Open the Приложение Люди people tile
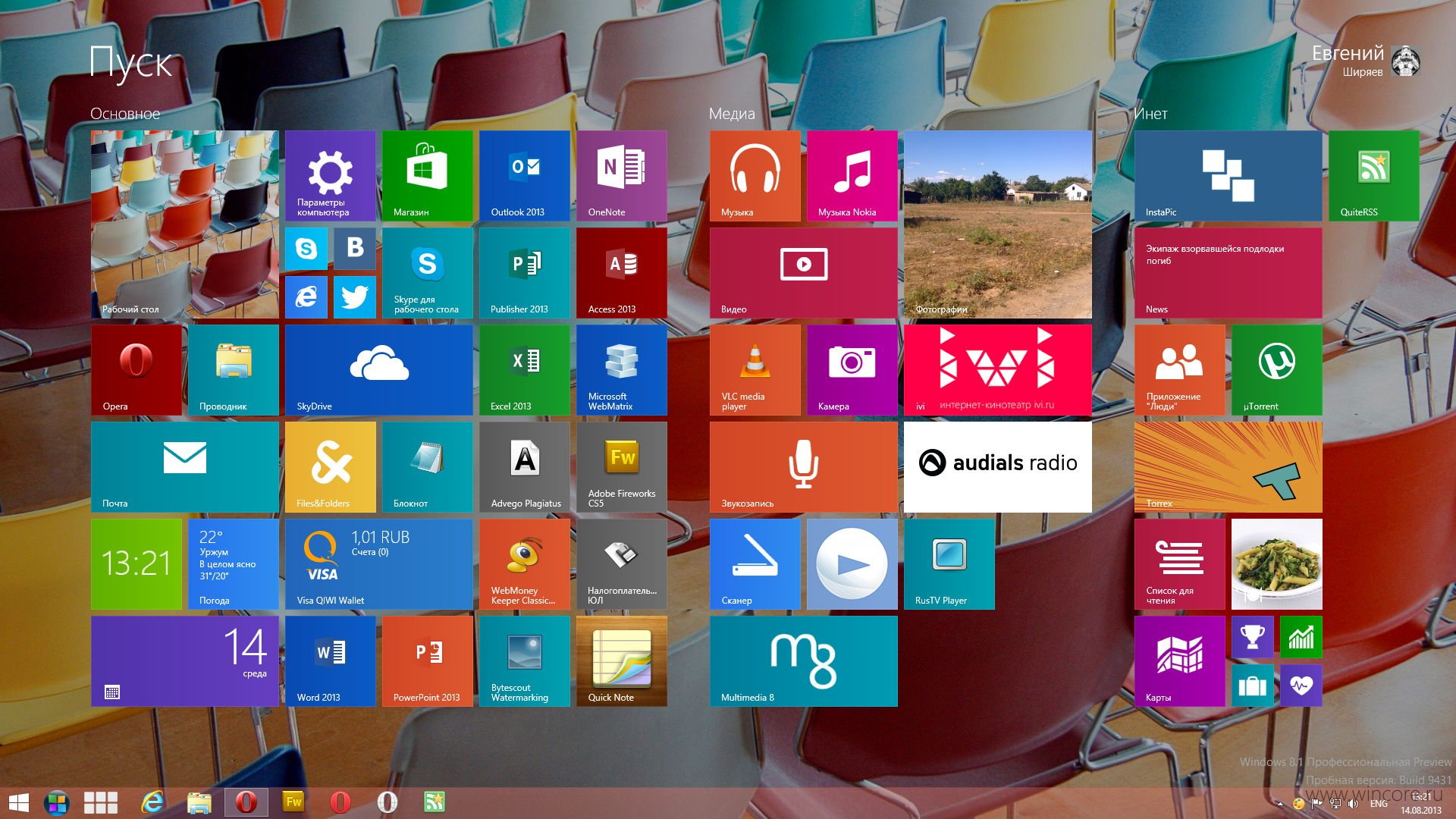This screenshot has width=1456, height=819. point(1179,370)
